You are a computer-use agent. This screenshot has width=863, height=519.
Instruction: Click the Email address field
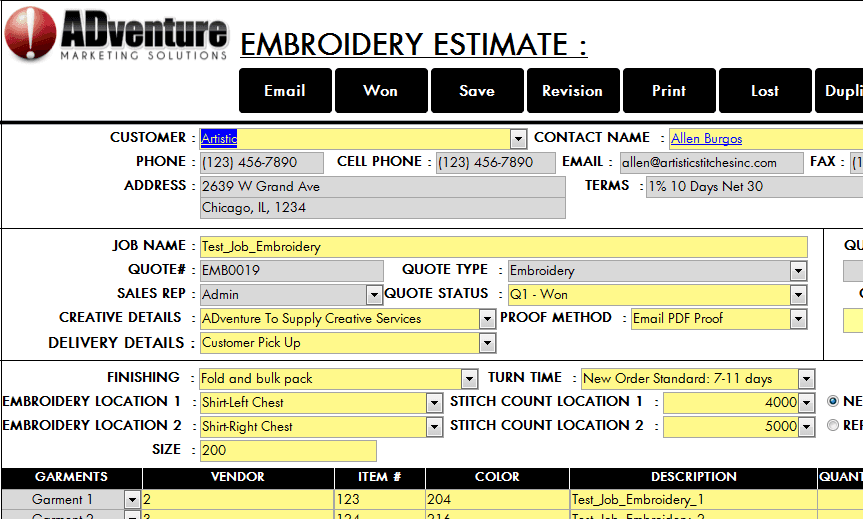(x=711, y=162)
